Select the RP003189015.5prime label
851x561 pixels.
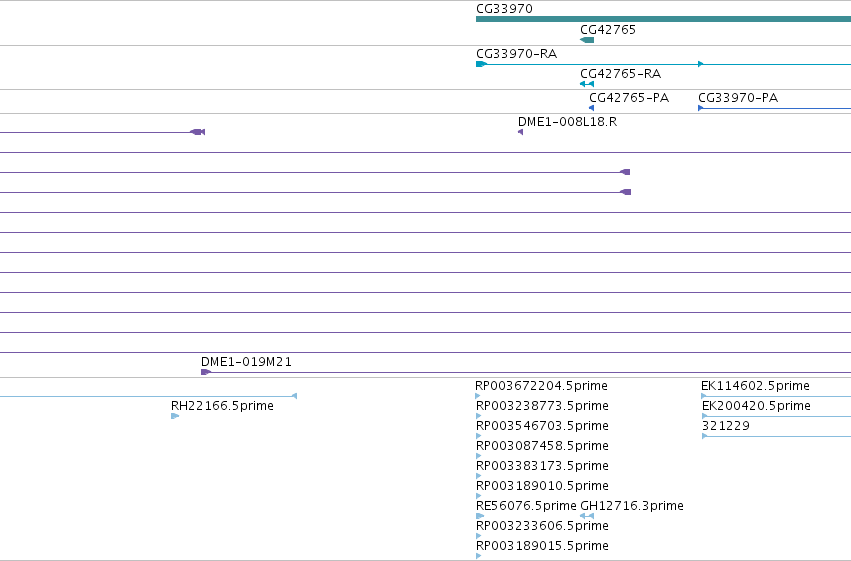[542, 546]
